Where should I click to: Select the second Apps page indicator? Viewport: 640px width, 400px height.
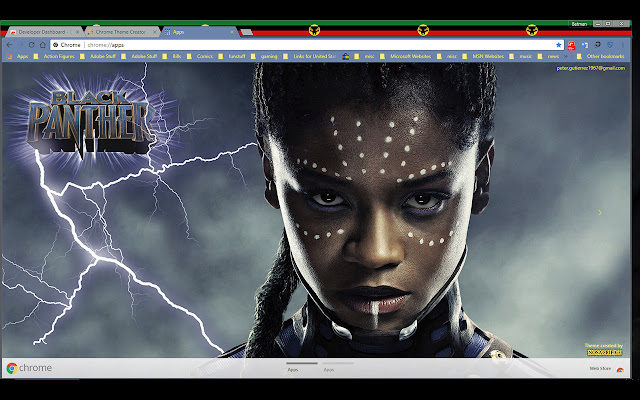[x=338, y=366]
